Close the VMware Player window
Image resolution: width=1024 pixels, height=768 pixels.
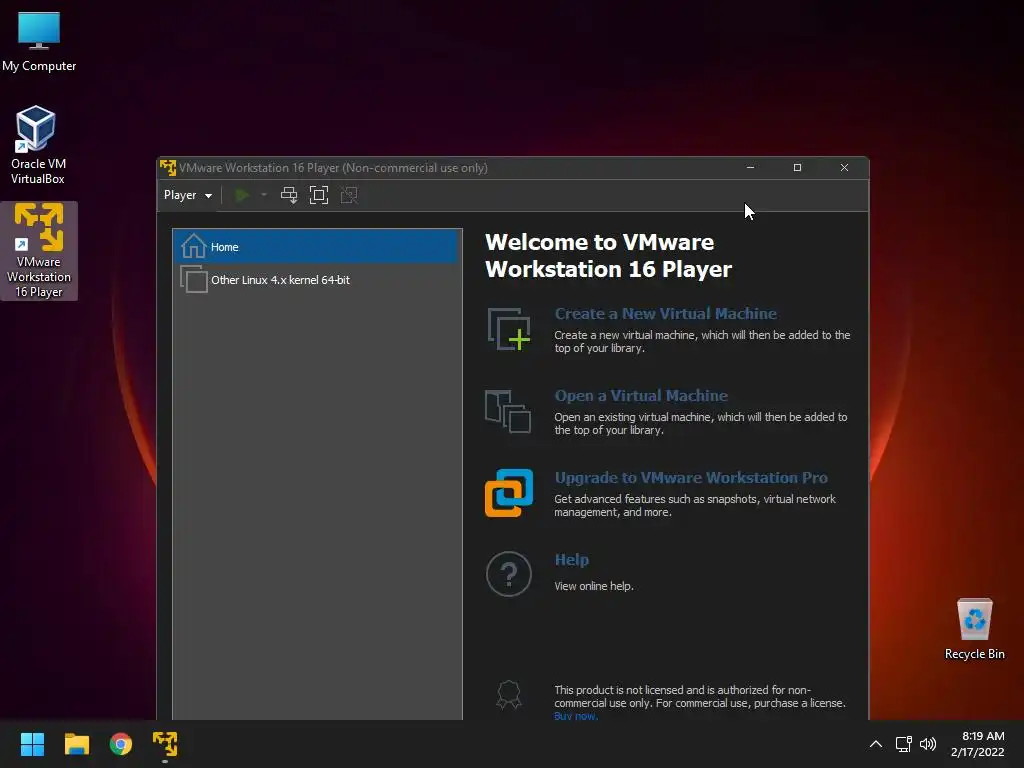point(844,168)
